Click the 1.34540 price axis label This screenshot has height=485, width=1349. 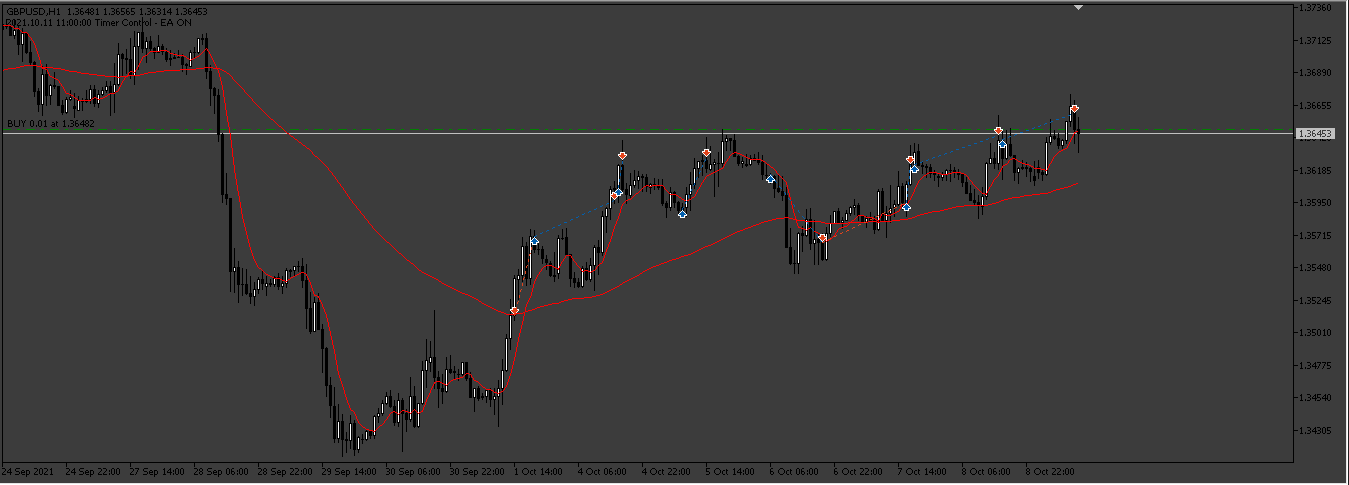click(x=1315, y=397)
